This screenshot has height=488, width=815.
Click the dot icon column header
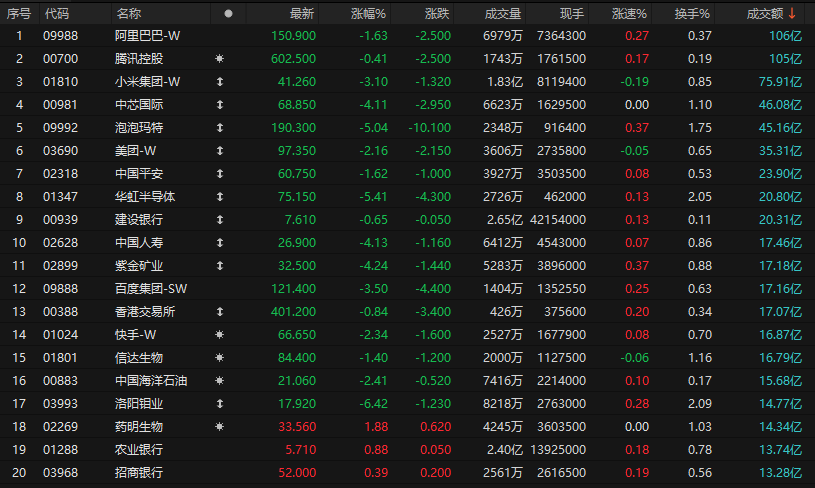coord(229,13)
